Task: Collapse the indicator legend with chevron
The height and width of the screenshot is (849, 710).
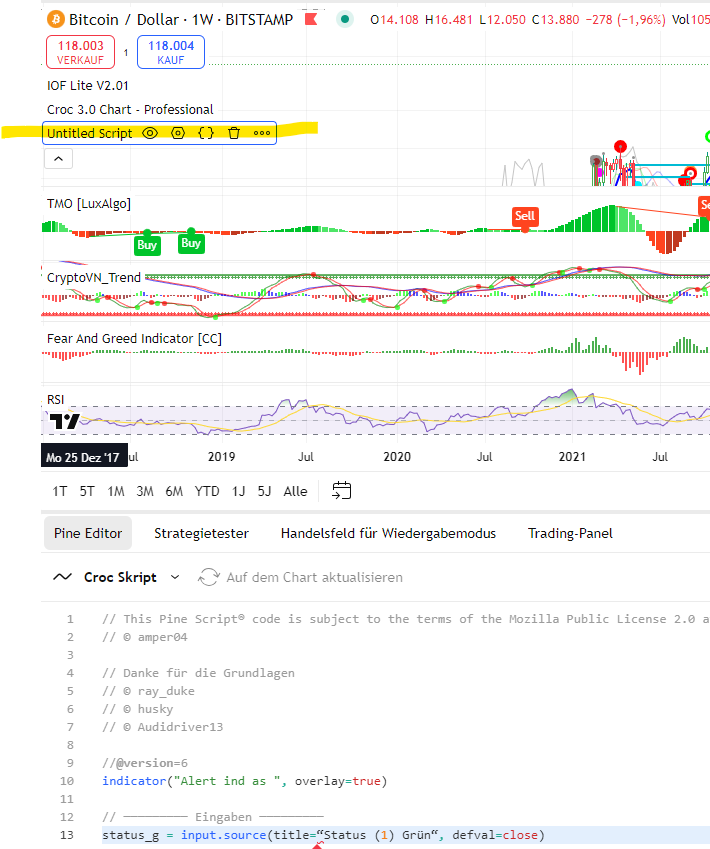Action: coord(58,158)
